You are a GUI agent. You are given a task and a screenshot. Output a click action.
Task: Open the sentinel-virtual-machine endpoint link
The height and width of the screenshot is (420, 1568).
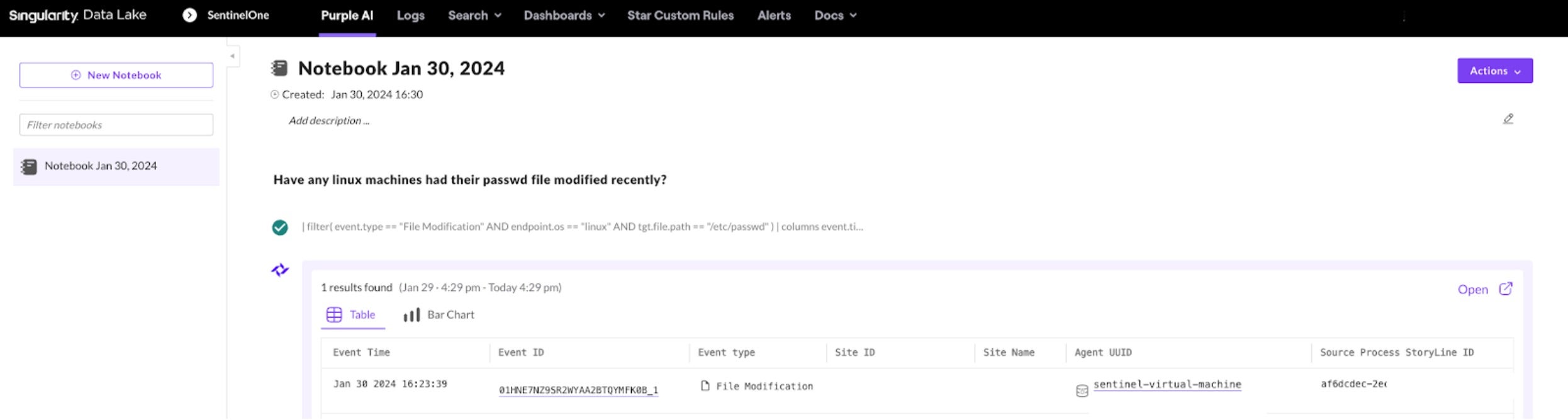(1167, 384)
